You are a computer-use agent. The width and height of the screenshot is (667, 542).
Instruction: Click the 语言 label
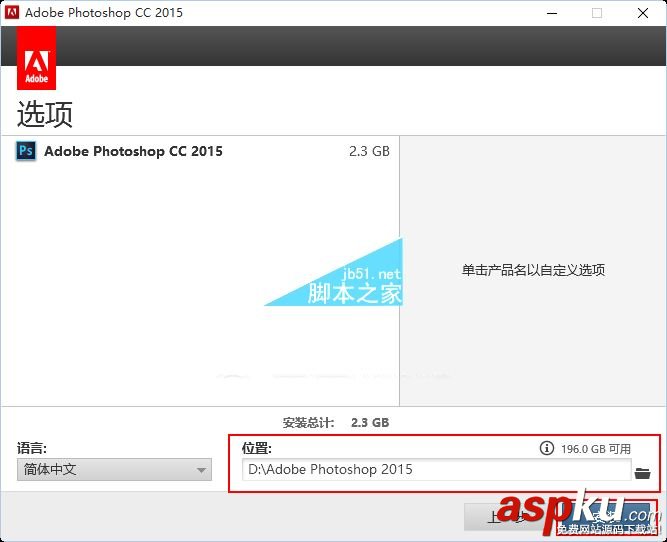pyautogui.click(x=32, y=448)
